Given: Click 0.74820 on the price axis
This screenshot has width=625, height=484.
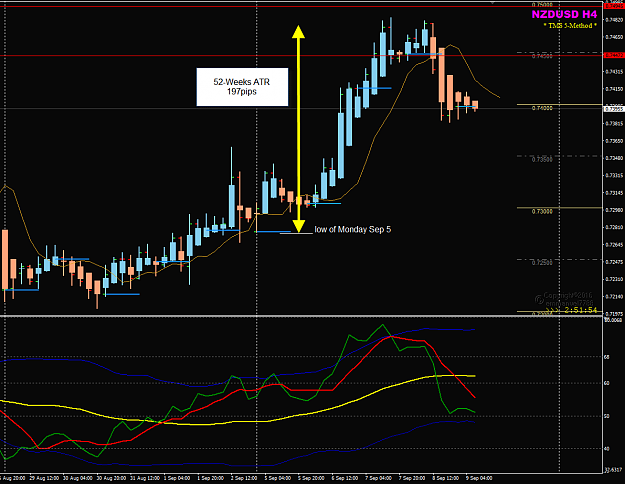Looking at the screenshot, I should 614,20.
